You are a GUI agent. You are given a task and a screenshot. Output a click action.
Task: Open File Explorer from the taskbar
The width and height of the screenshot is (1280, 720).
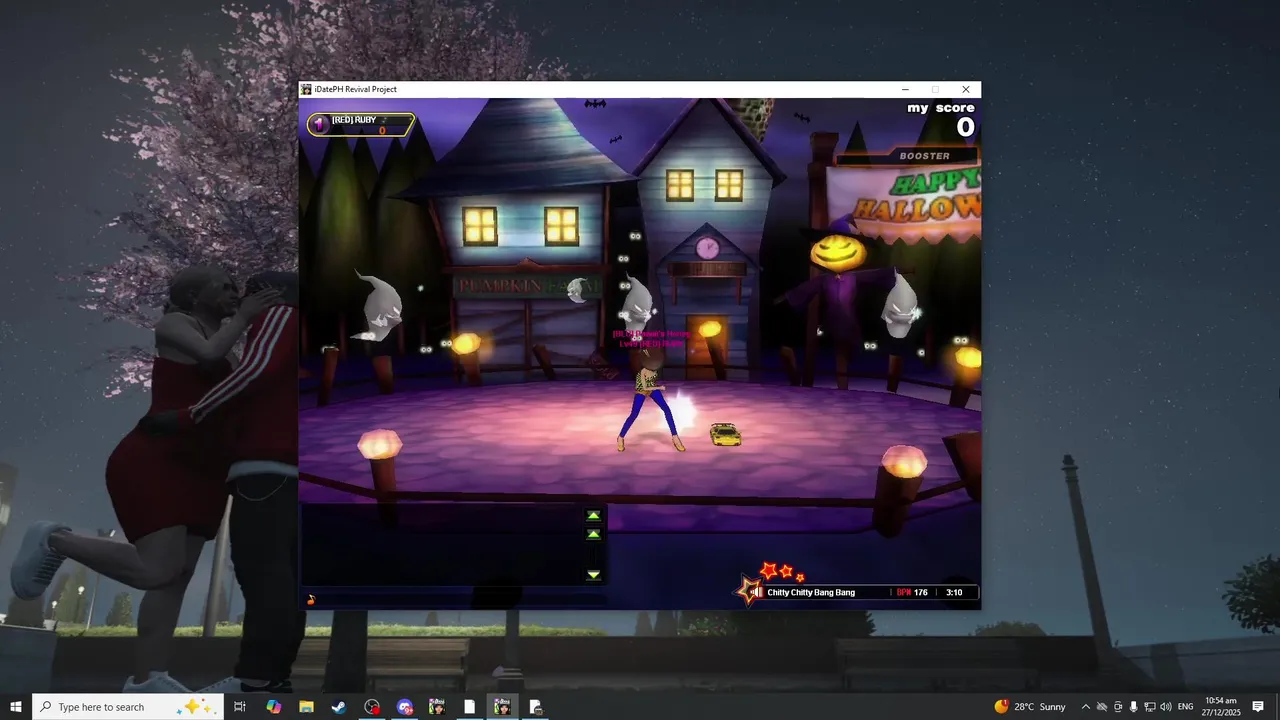[x=306, y=707]
